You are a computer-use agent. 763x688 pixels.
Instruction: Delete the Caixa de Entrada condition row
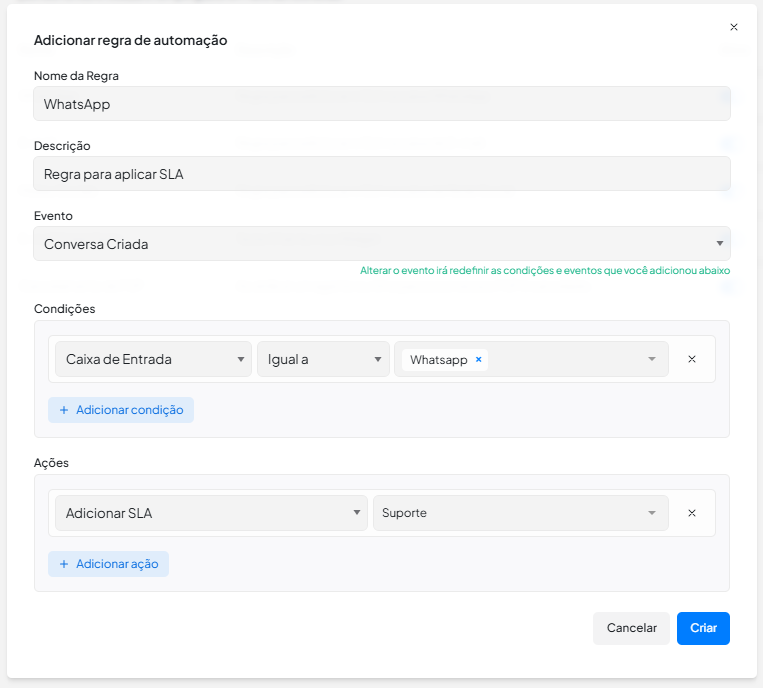point(691,359)
